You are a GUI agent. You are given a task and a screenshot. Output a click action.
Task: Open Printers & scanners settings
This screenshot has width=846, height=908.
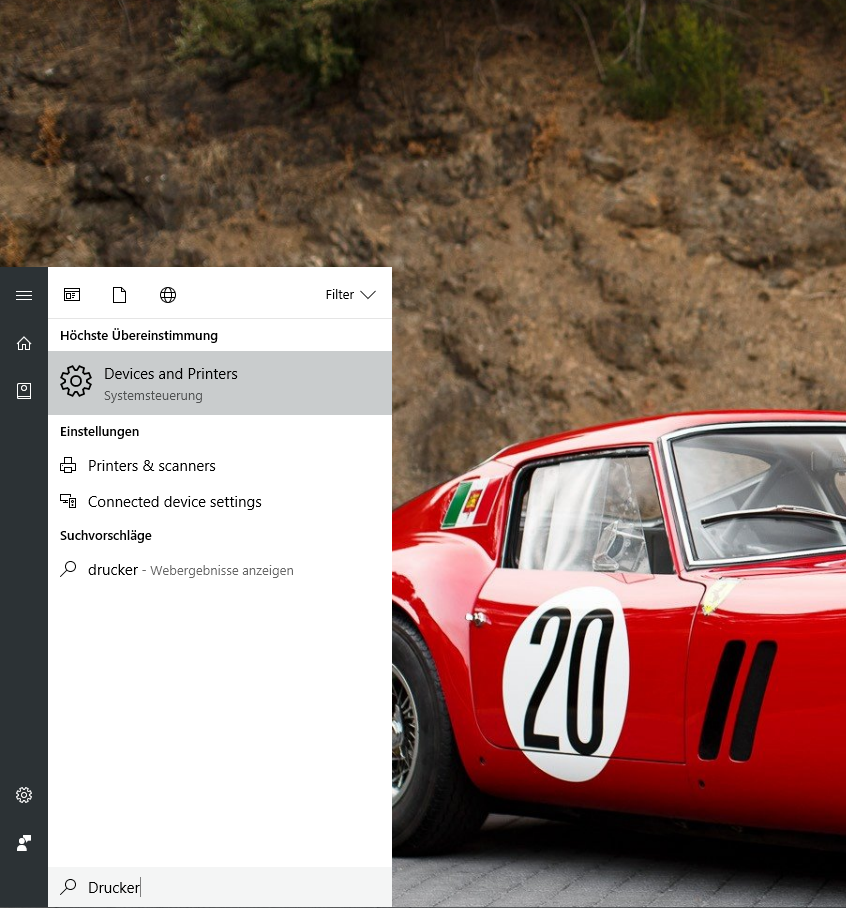(220, 466)
